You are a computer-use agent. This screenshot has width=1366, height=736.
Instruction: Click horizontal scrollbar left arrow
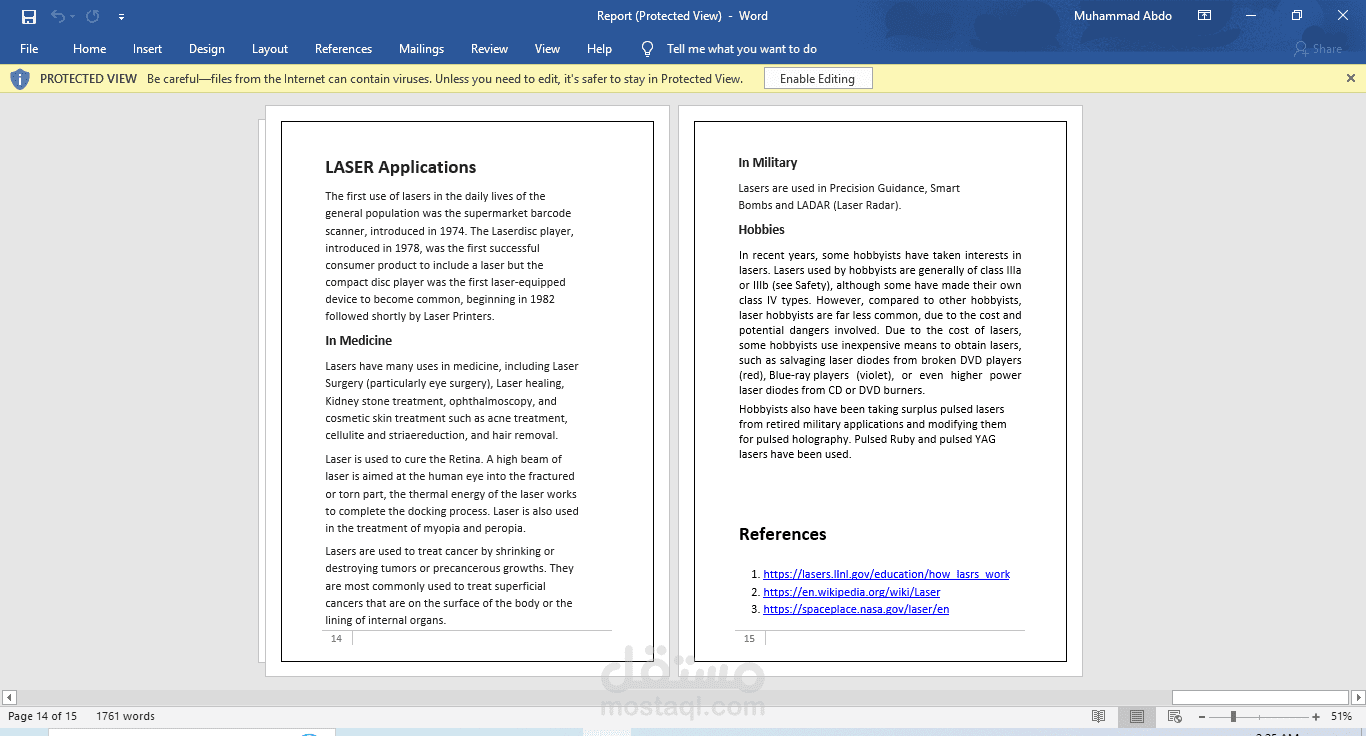(x=9, y=697)
